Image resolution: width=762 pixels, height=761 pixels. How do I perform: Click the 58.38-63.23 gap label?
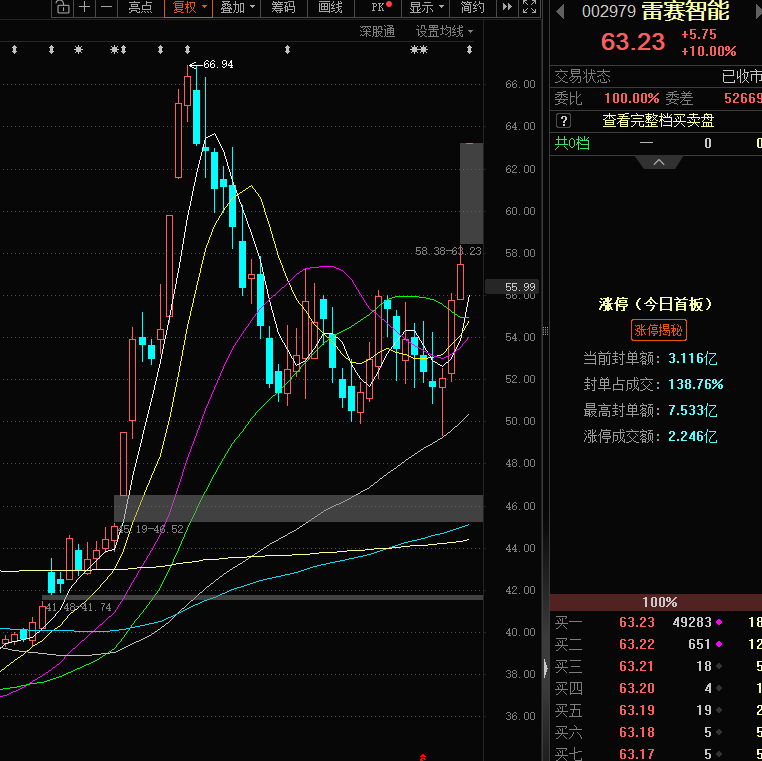point(448,251)
